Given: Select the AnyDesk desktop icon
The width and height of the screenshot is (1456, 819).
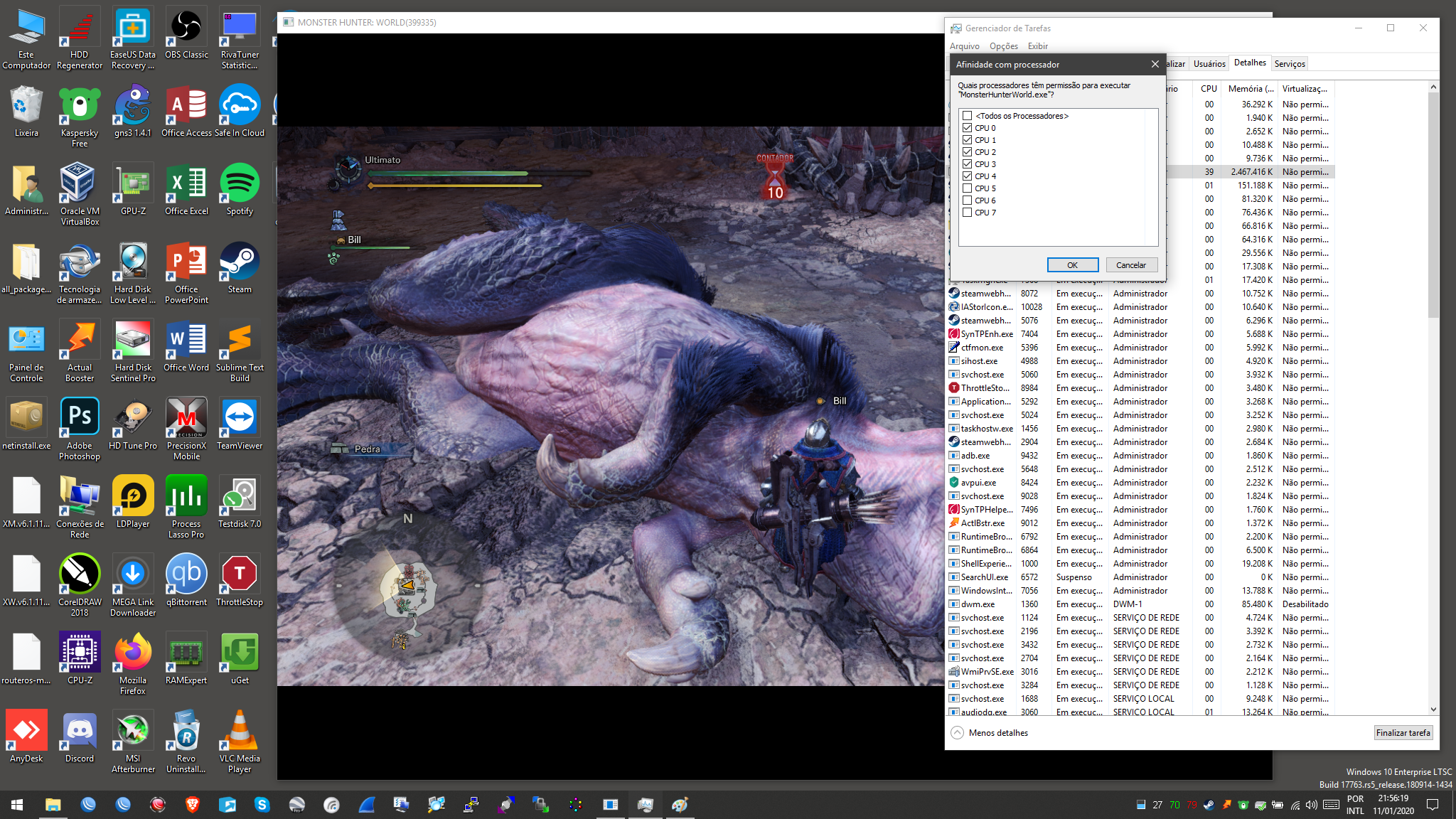Looking at the screenshot, I should pyautogui.click(x=26, y=738).
